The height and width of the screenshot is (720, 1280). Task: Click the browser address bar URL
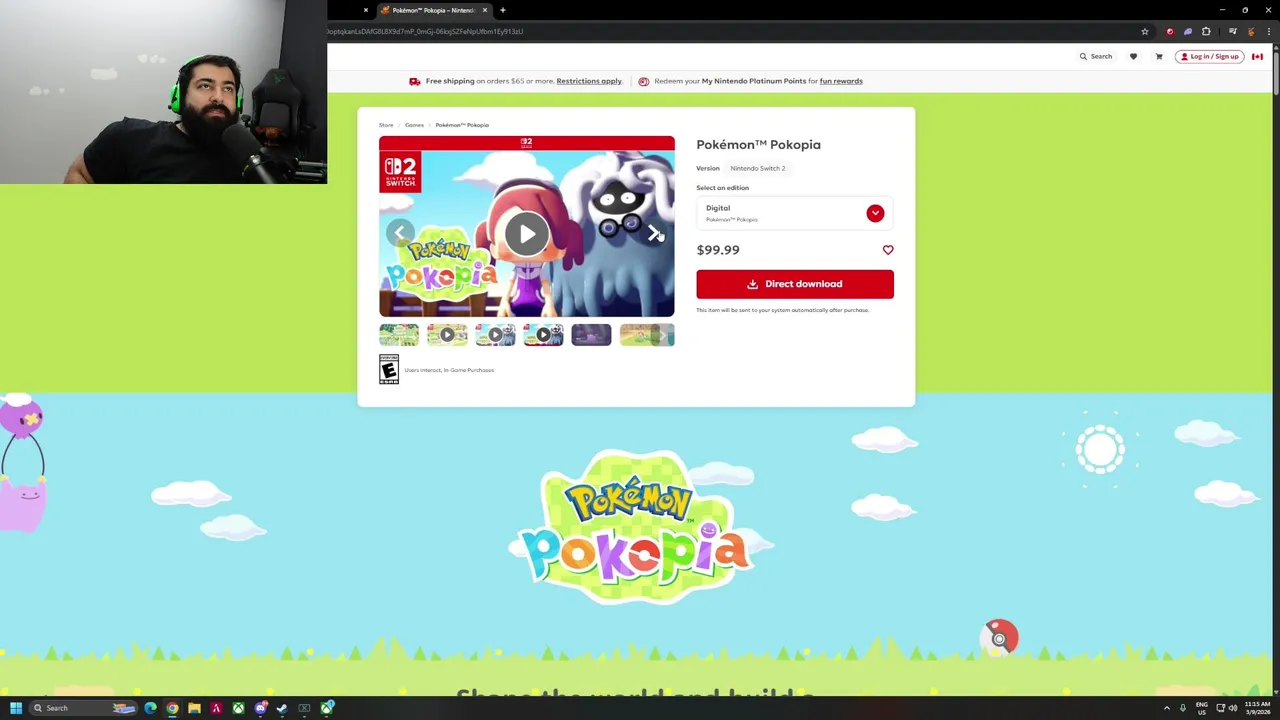point(425,31)
